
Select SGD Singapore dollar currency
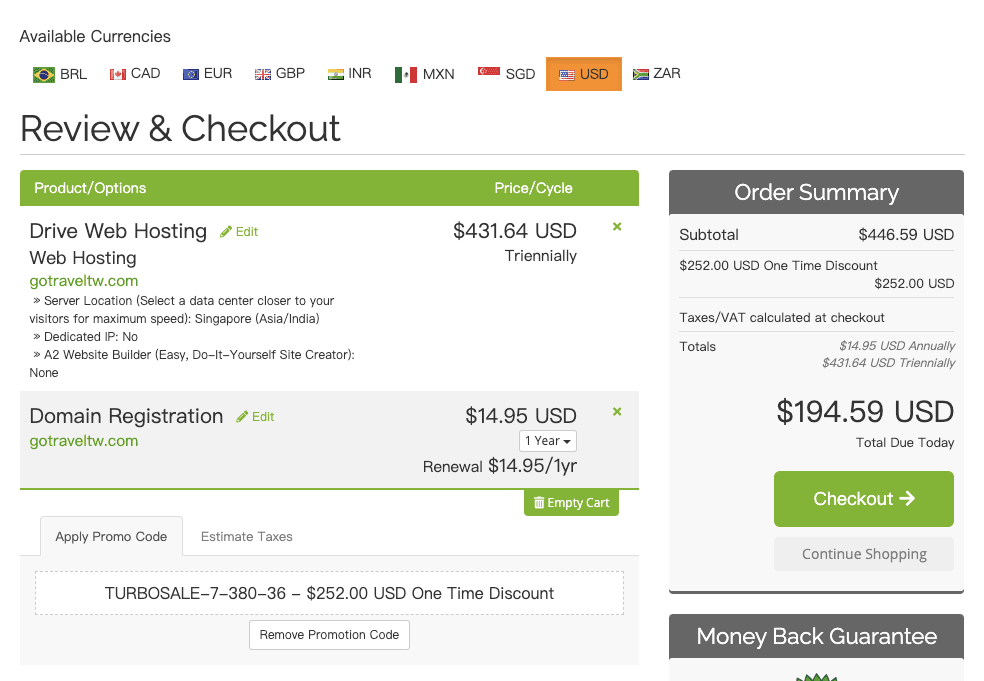tap(507, 74)
